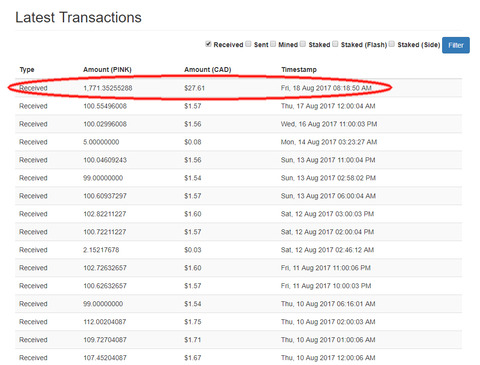Check the Staked filter checkbox
This screenshot has width=480, height=365.
(x=303, y=44)
